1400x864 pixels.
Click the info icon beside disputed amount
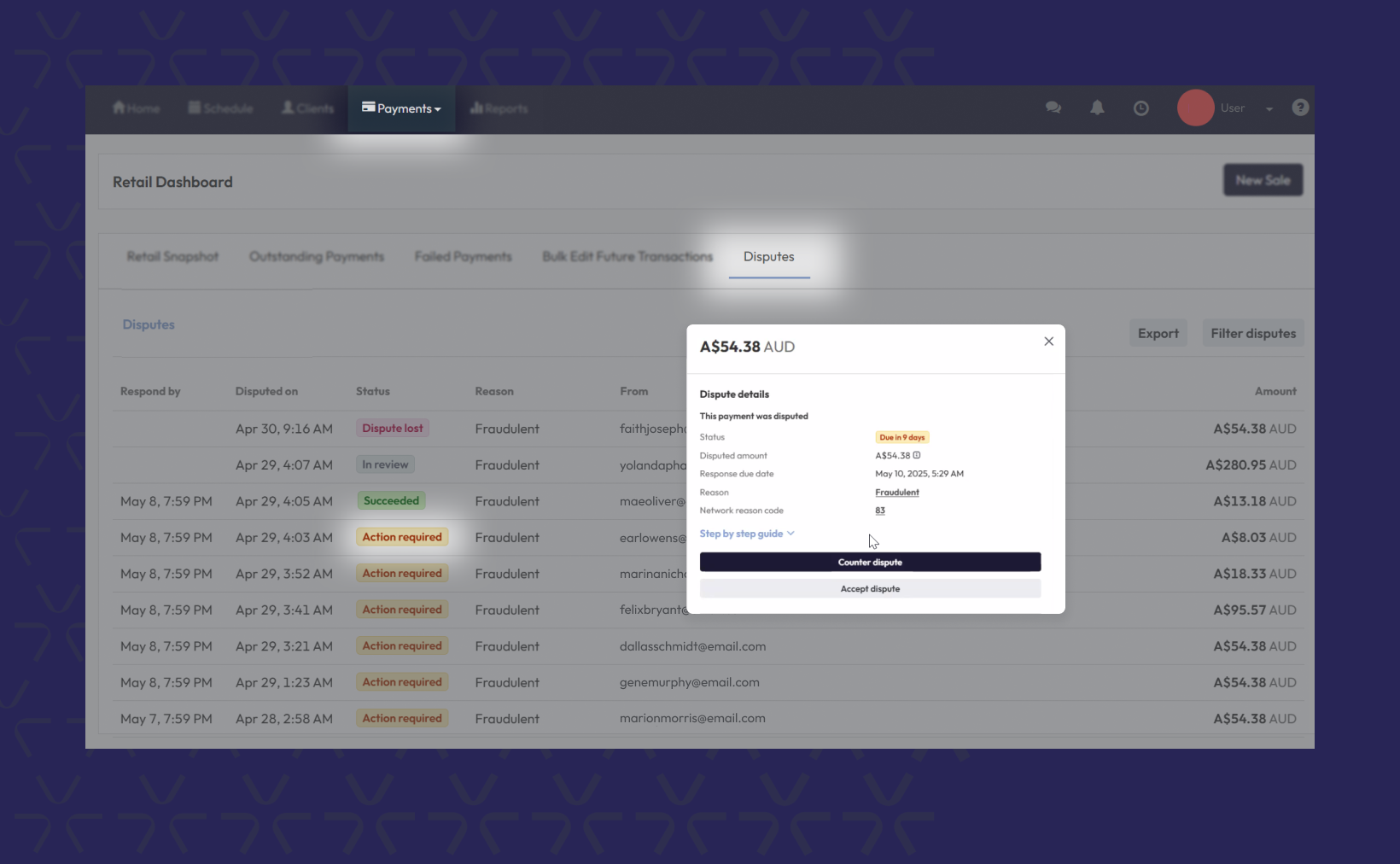tap(917, 455)
